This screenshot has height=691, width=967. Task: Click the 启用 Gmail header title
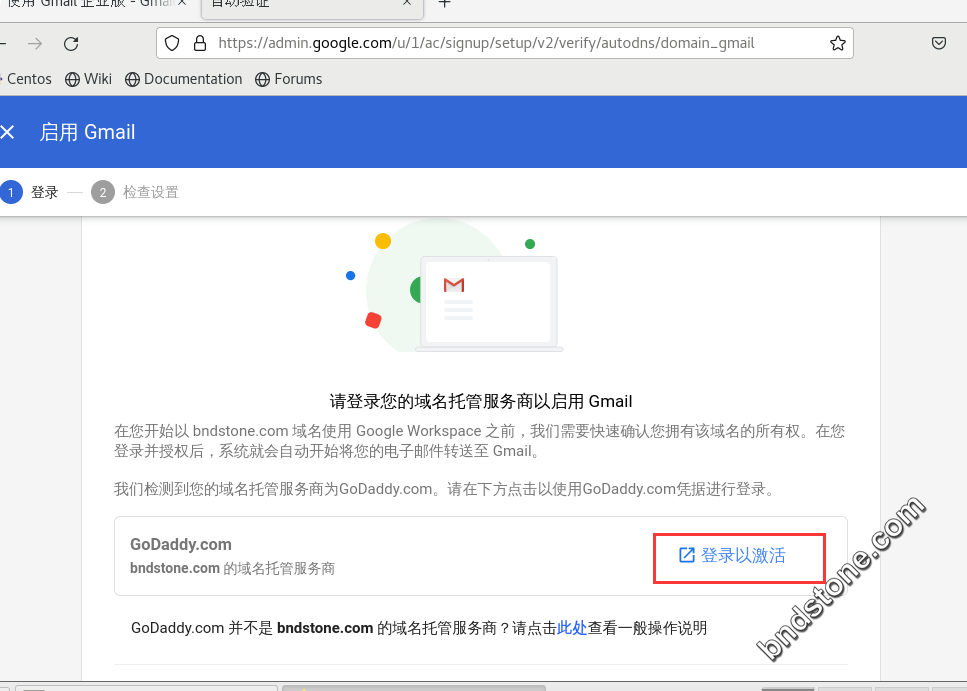88,132
